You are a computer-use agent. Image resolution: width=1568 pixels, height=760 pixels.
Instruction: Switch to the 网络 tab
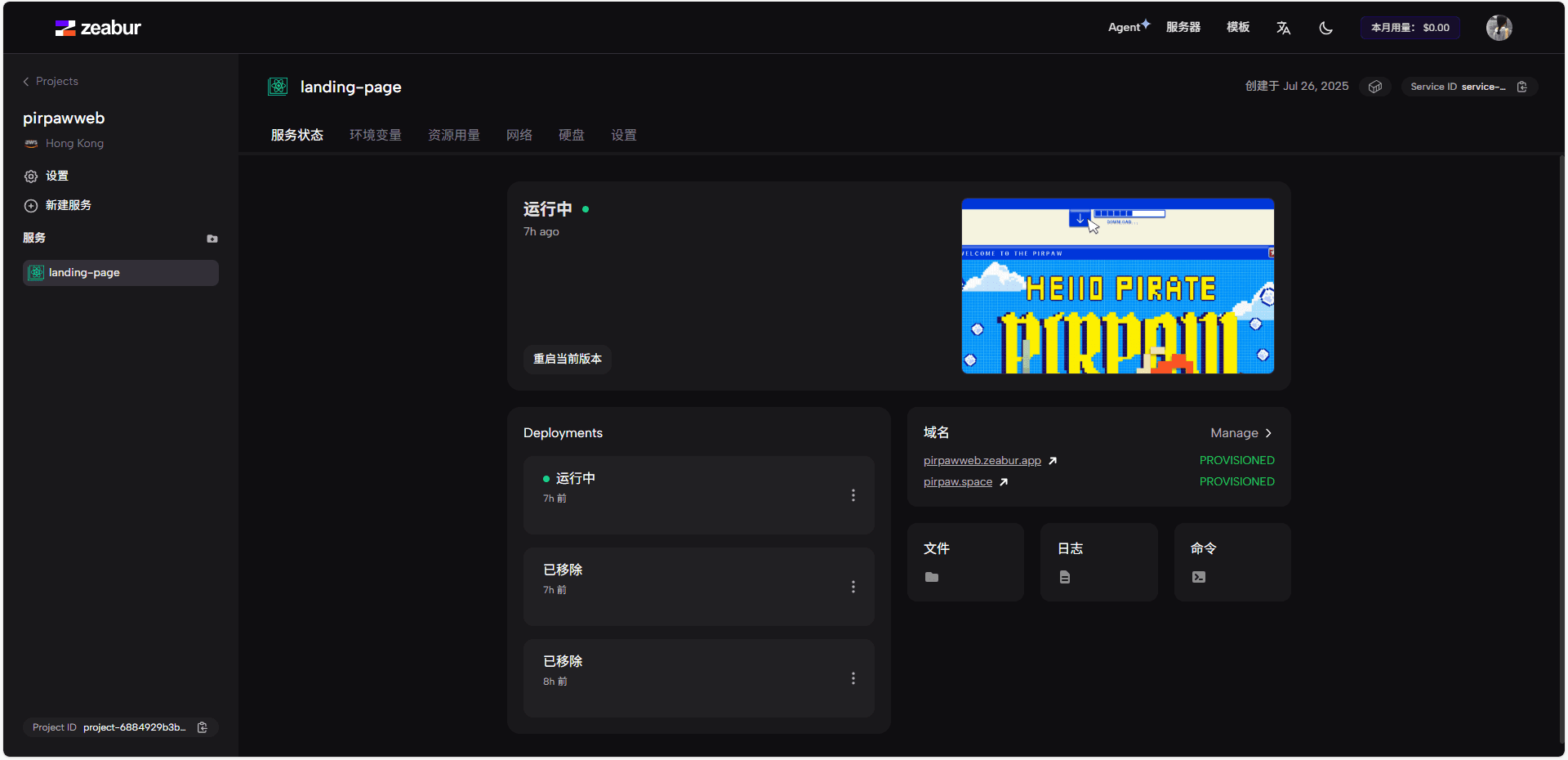[519, 135]
